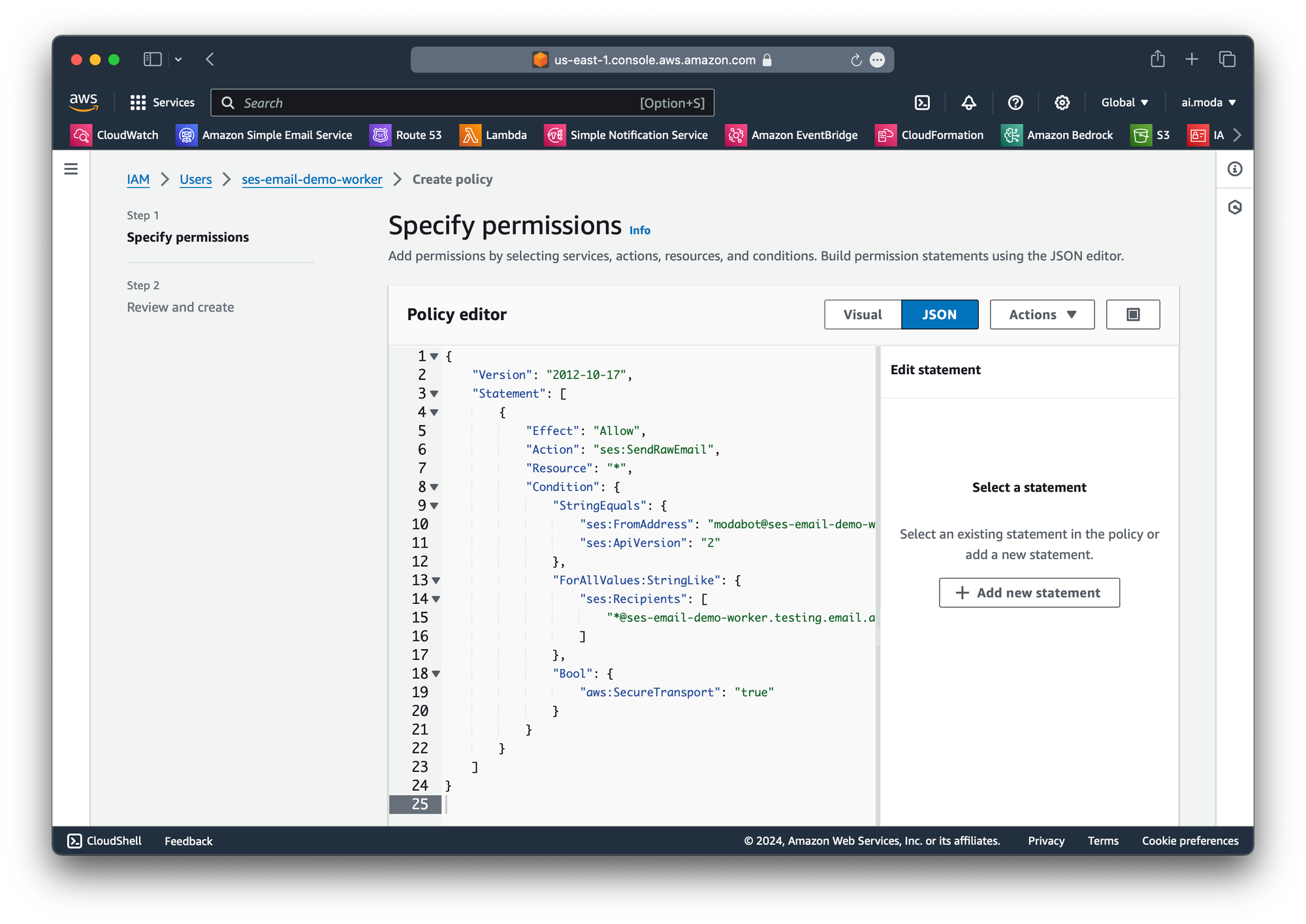Toggle fullscreen policy editor button
Viewport: 1306px width, 924px height.
point(1132,315)
